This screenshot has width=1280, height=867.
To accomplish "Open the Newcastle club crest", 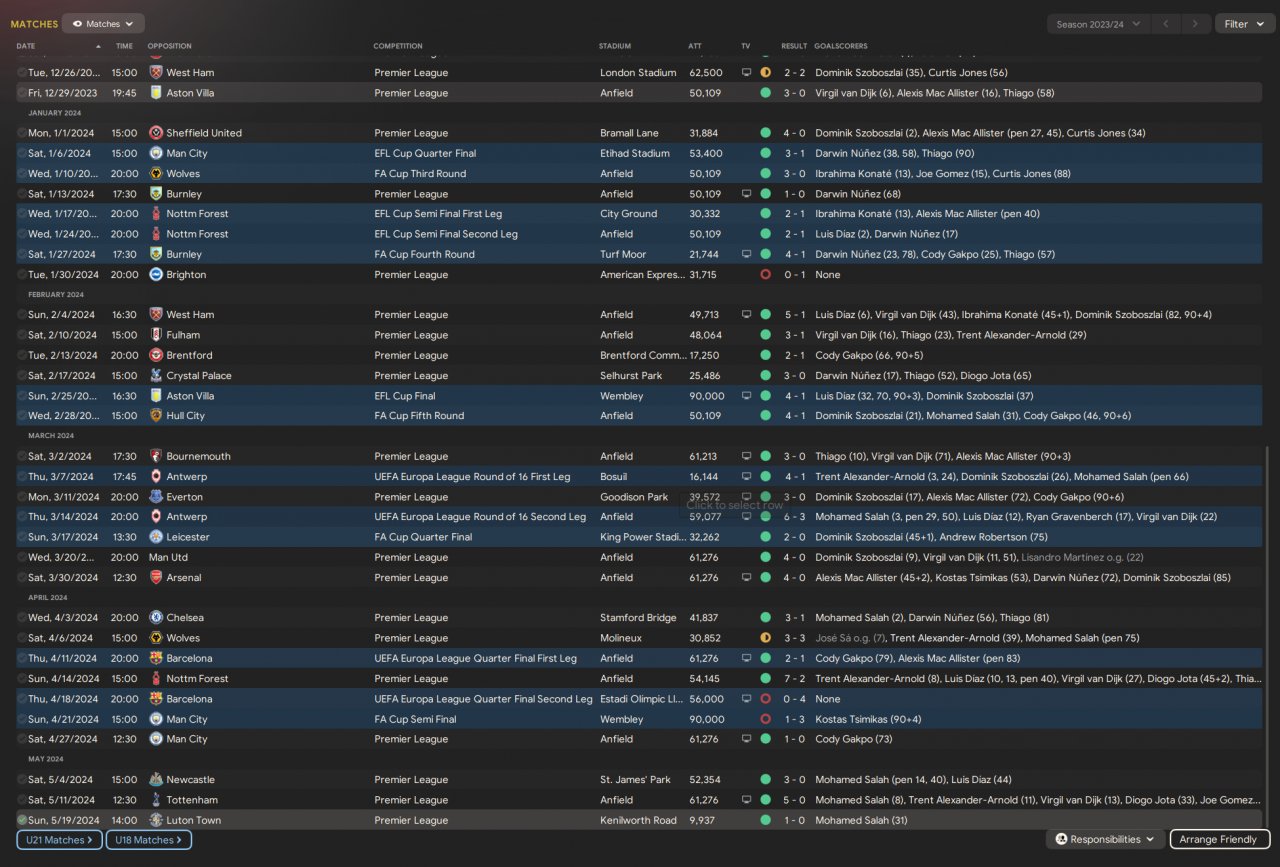I will 155,780.
